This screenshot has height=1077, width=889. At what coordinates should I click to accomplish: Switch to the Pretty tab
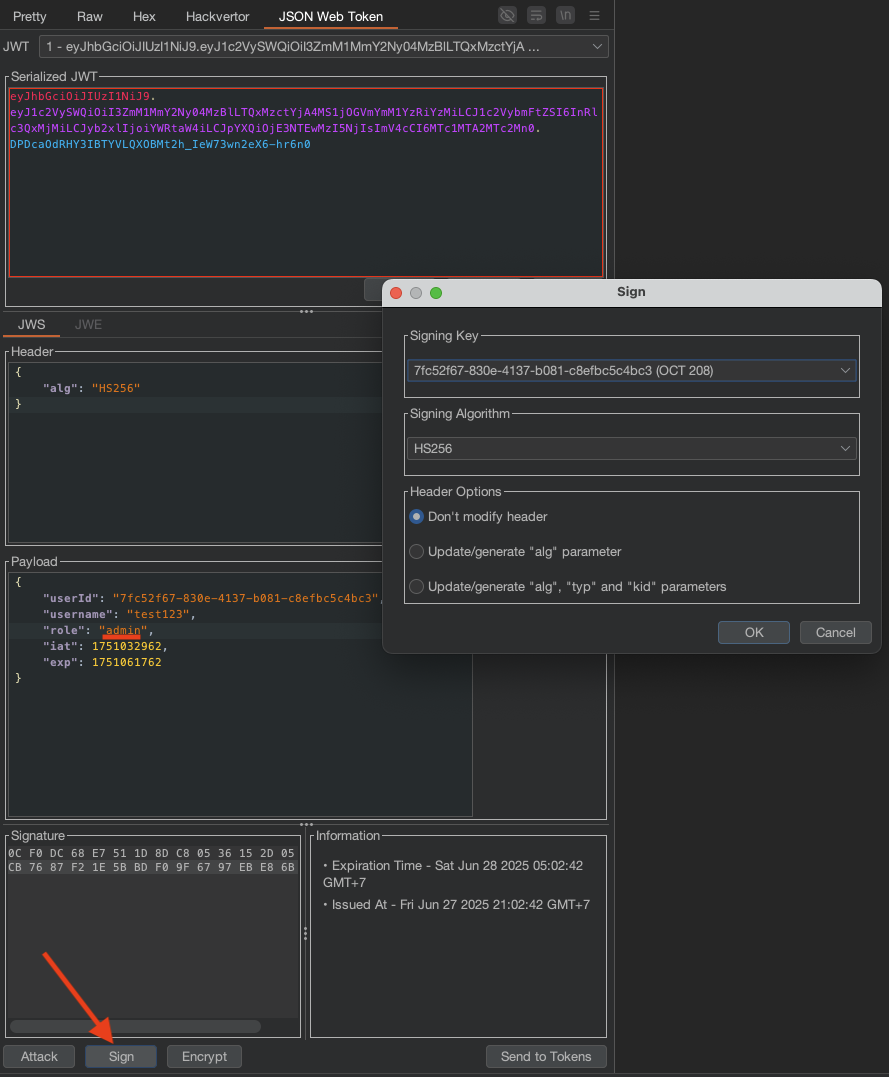(x=30, y=16)
